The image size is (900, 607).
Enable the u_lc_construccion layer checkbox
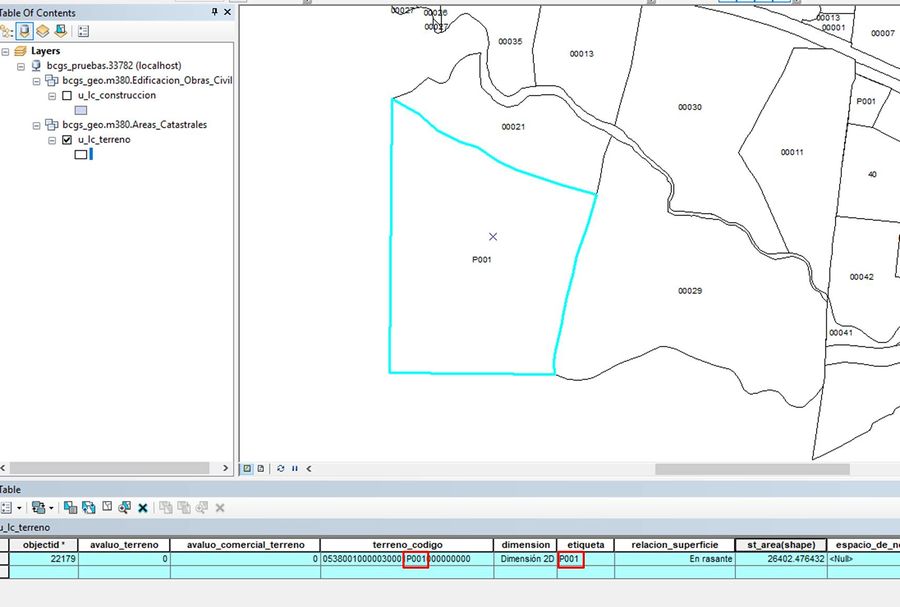[67, 95]
